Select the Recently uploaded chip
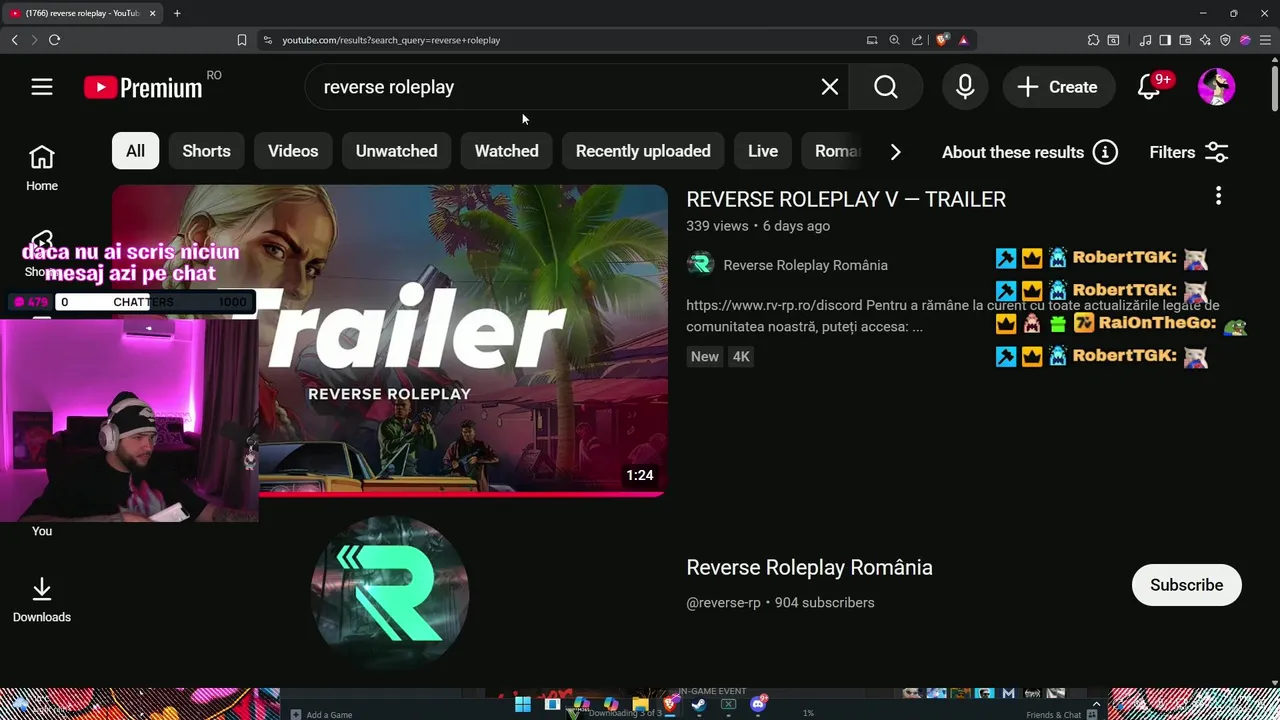Screen dimensions: 1280x720 point(643,151)
